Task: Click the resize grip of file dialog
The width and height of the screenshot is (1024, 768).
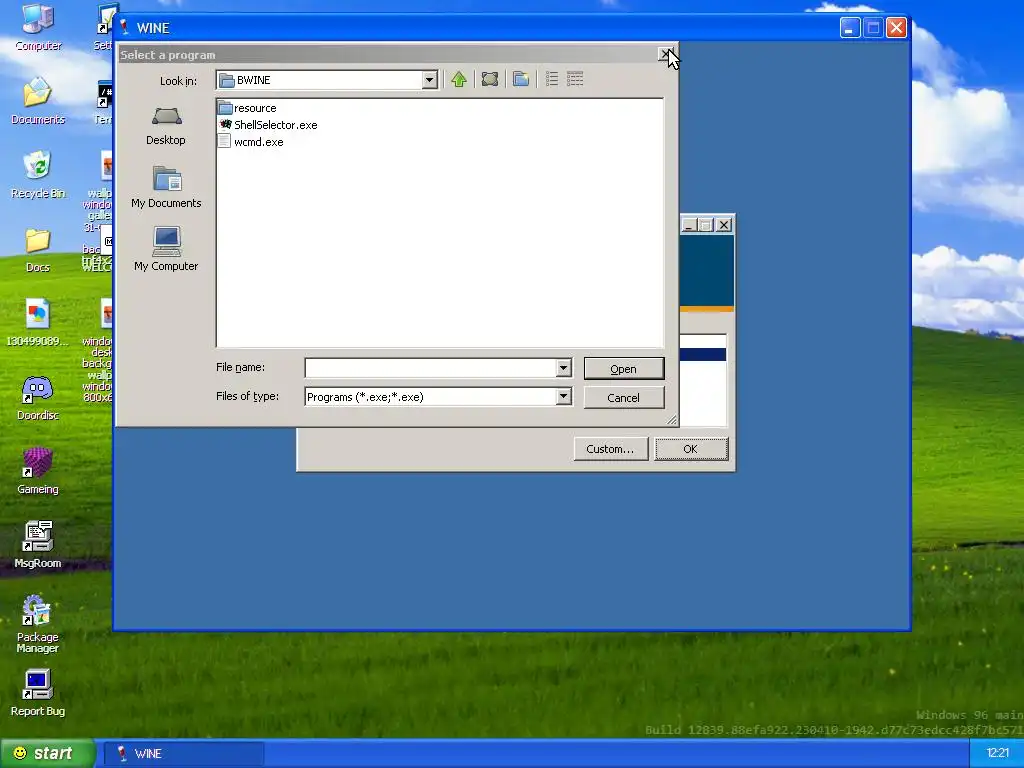Action: point(672,420)
